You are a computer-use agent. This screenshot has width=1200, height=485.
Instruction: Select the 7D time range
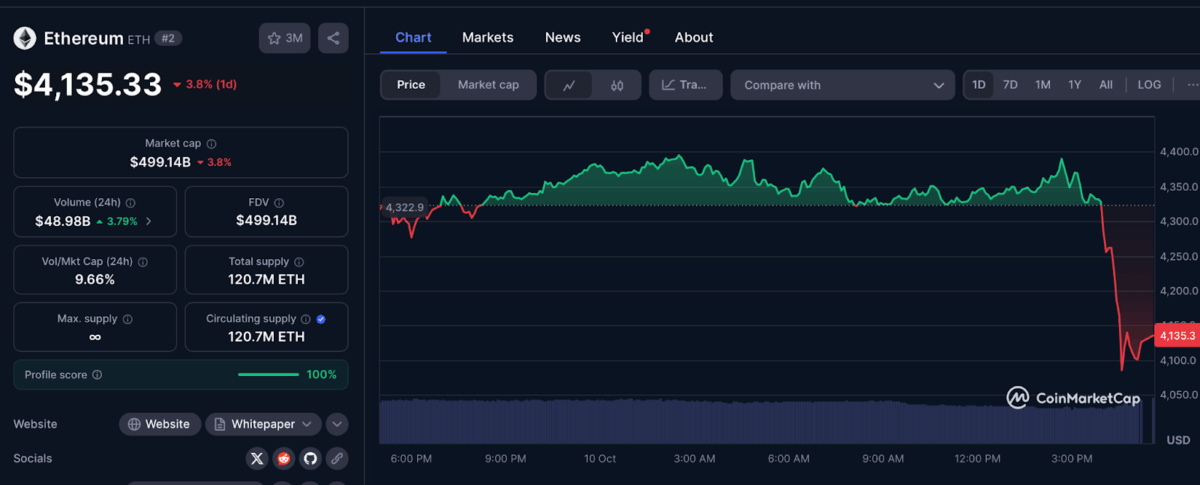click(x=1010, y=85)
